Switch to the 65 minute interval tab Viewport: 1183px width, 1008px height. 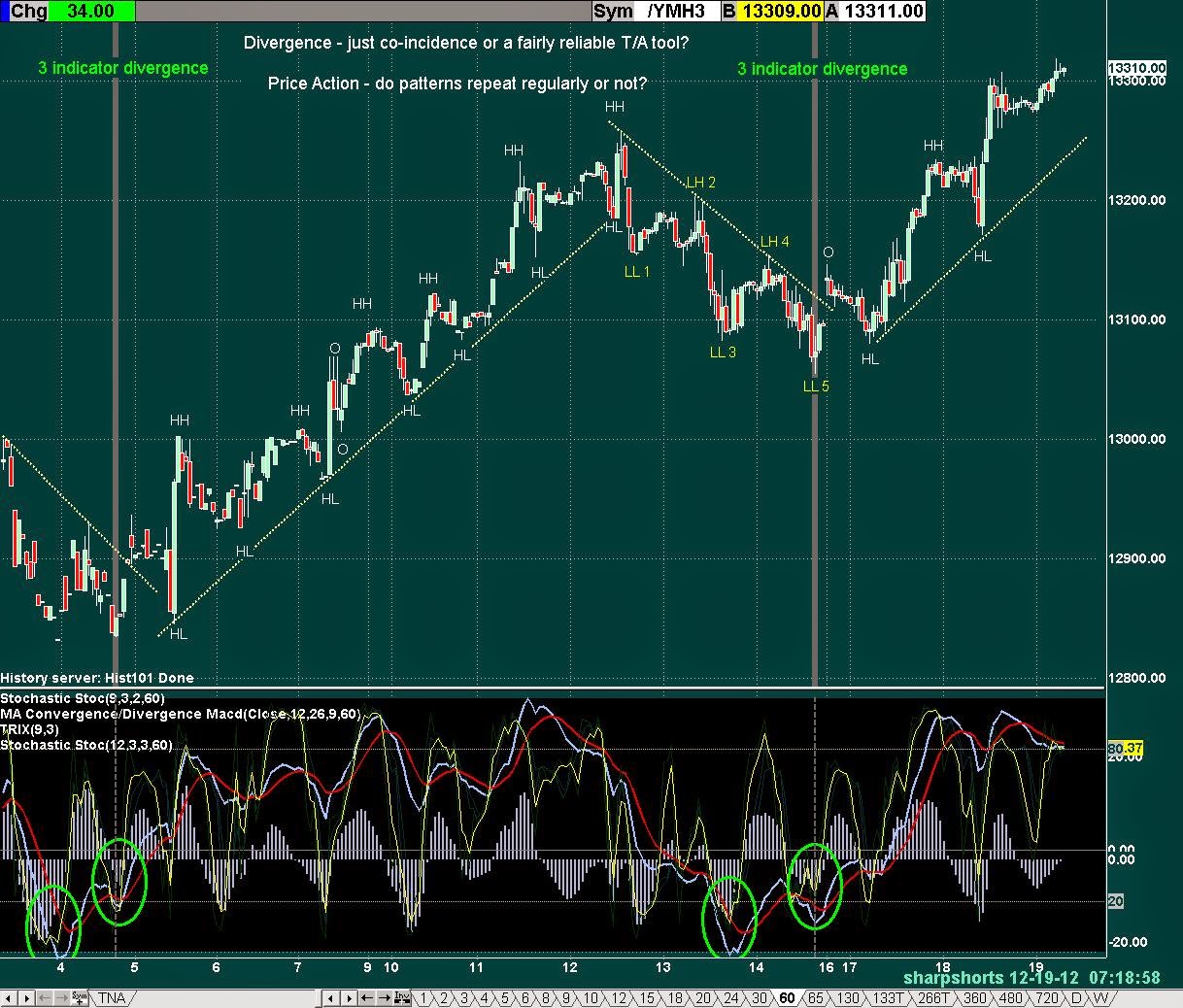[x=815, y=998]
